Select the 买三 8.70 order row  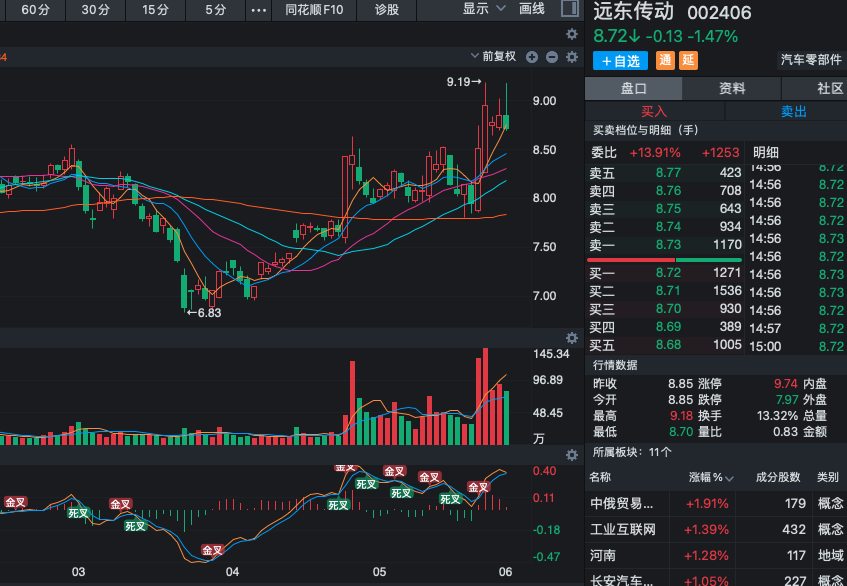(x=665, y=309)
